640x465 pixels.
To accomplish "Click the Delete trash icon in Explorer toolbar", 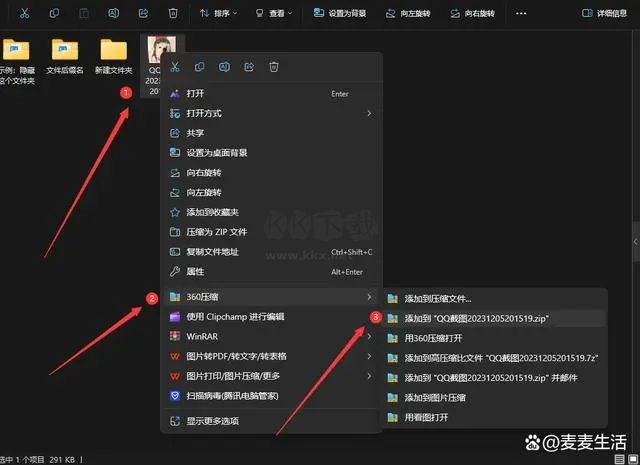I will click(173, 13).
